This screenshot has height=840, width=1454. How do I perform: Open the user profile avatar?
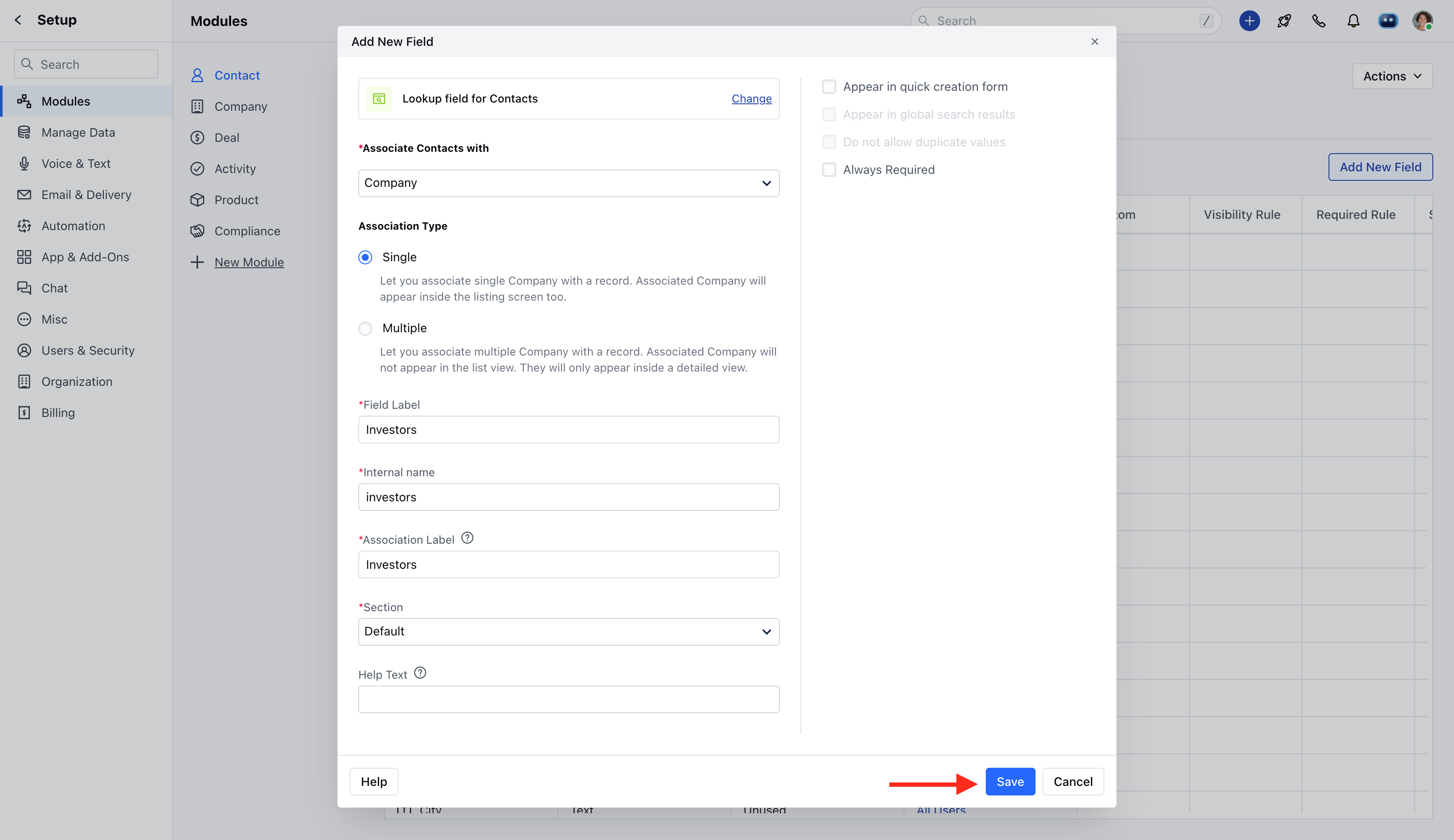[1422, 21]
